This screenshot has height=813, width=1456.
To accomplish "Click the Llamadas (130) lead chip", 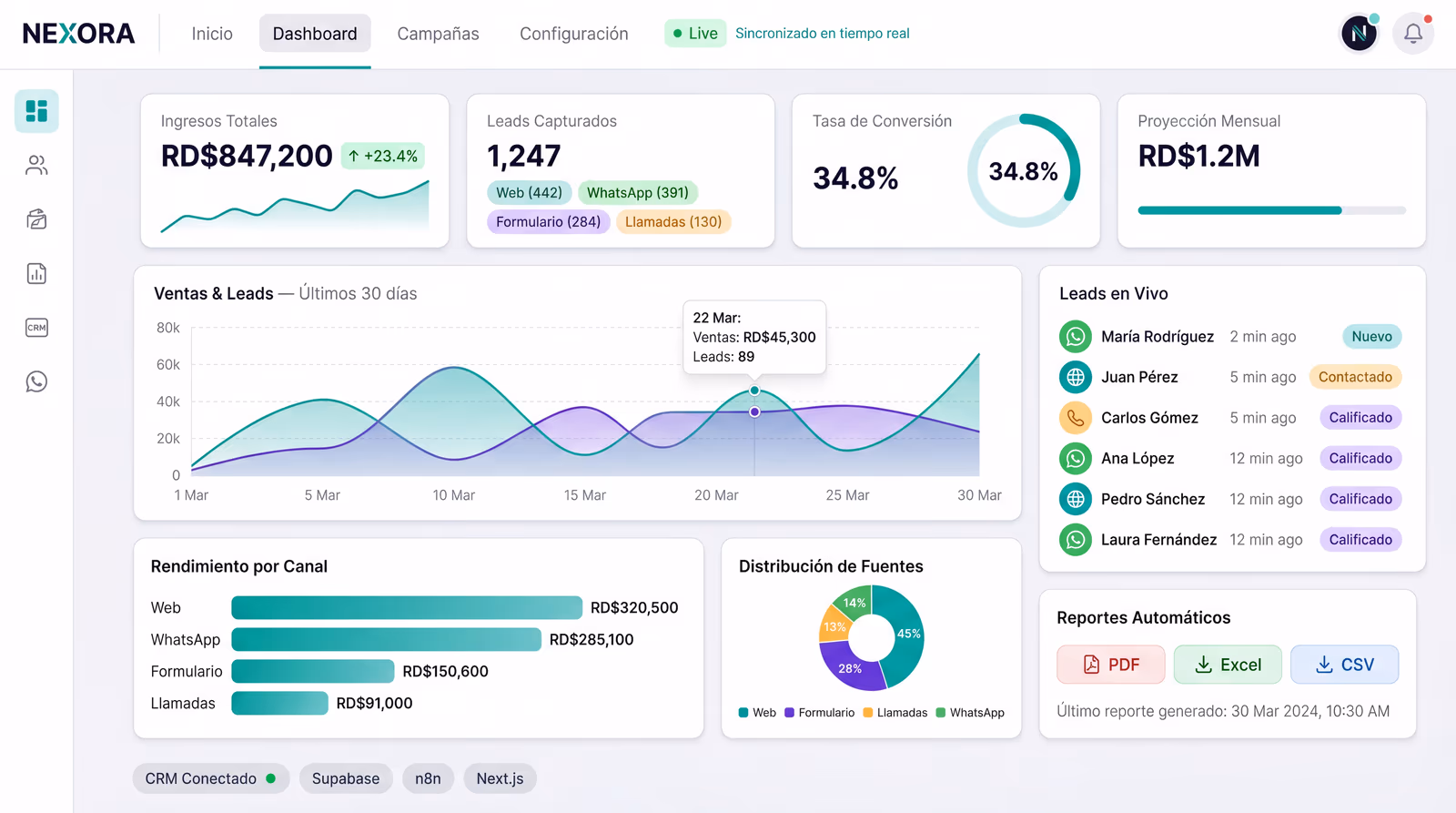I will pos(673,222).
